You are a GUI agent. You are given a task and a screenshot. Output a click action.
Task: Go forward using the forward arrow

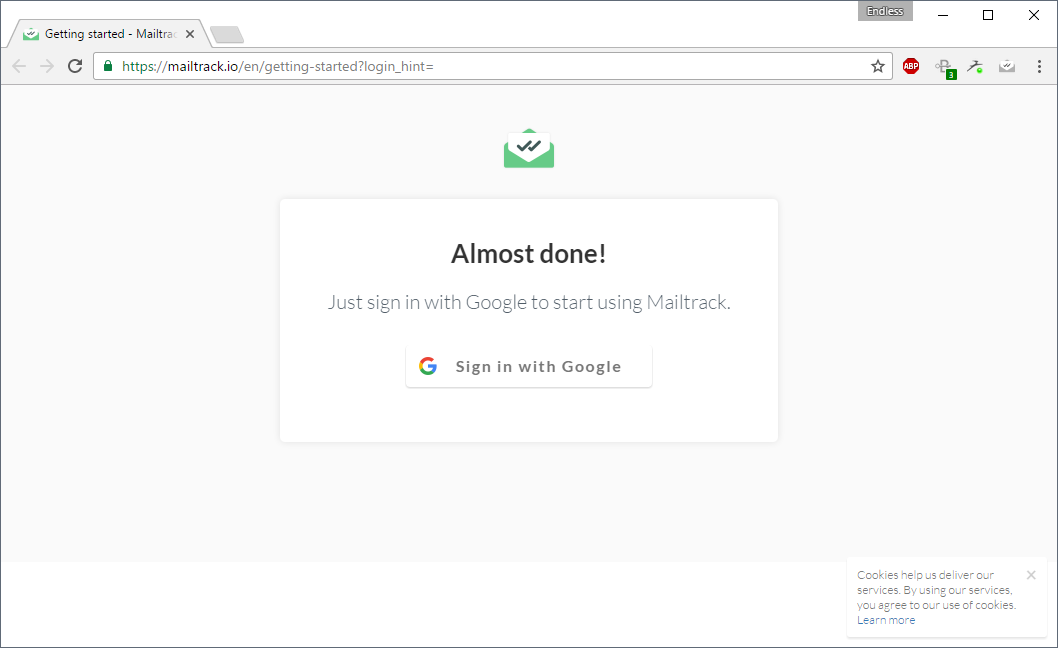47,66
